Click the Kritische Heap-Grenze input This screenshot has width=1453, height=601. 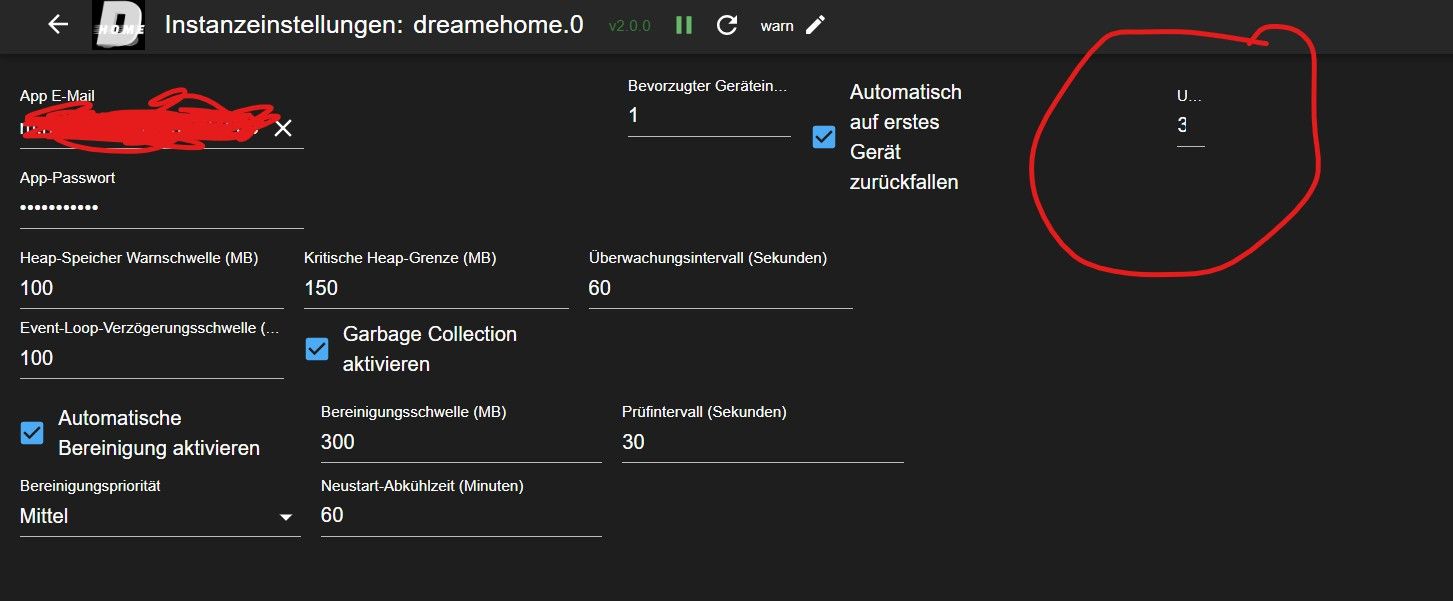435,288
